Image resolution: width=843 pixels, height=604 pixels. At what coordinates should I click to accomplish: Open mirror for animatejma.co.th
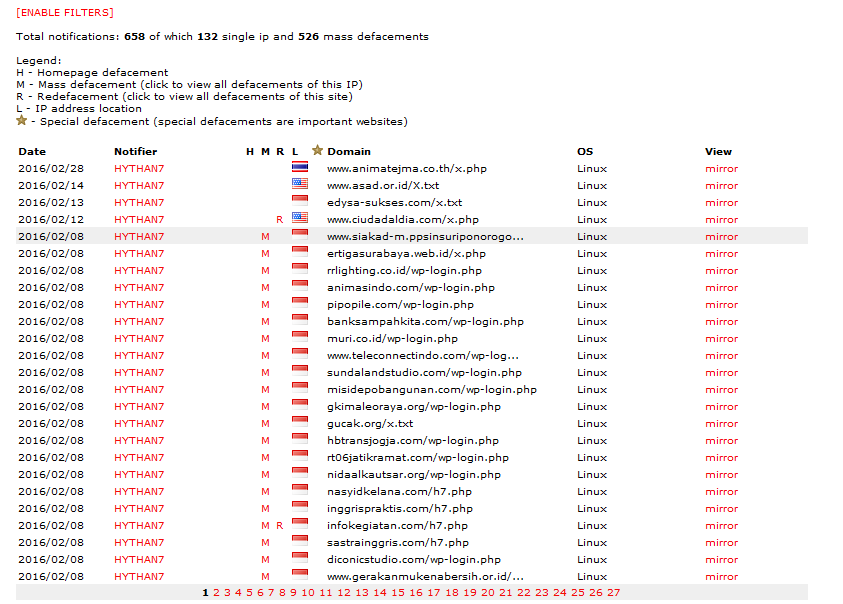721,168
